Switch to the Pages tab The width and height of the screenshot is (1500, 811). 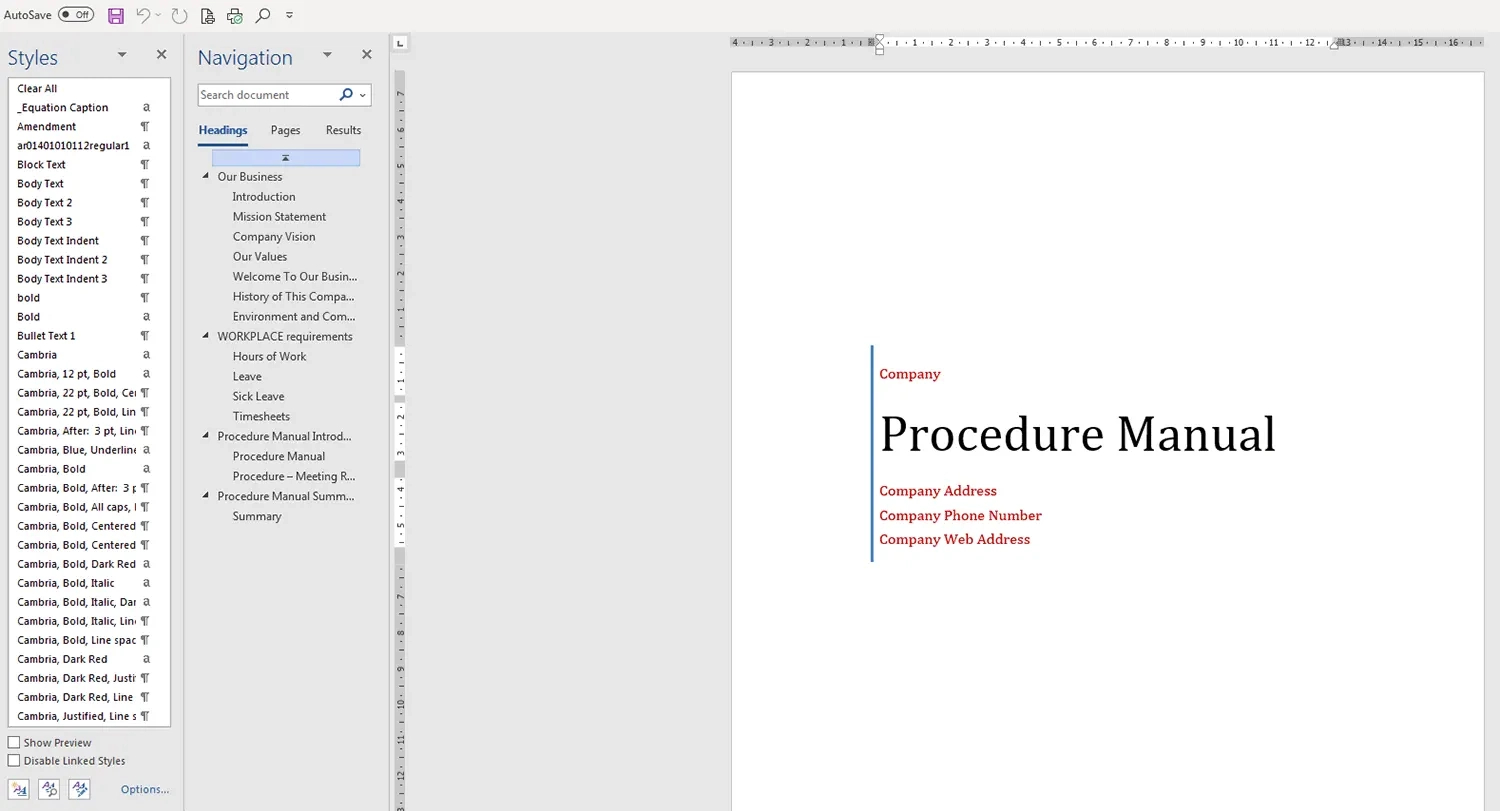pos(285,130)
